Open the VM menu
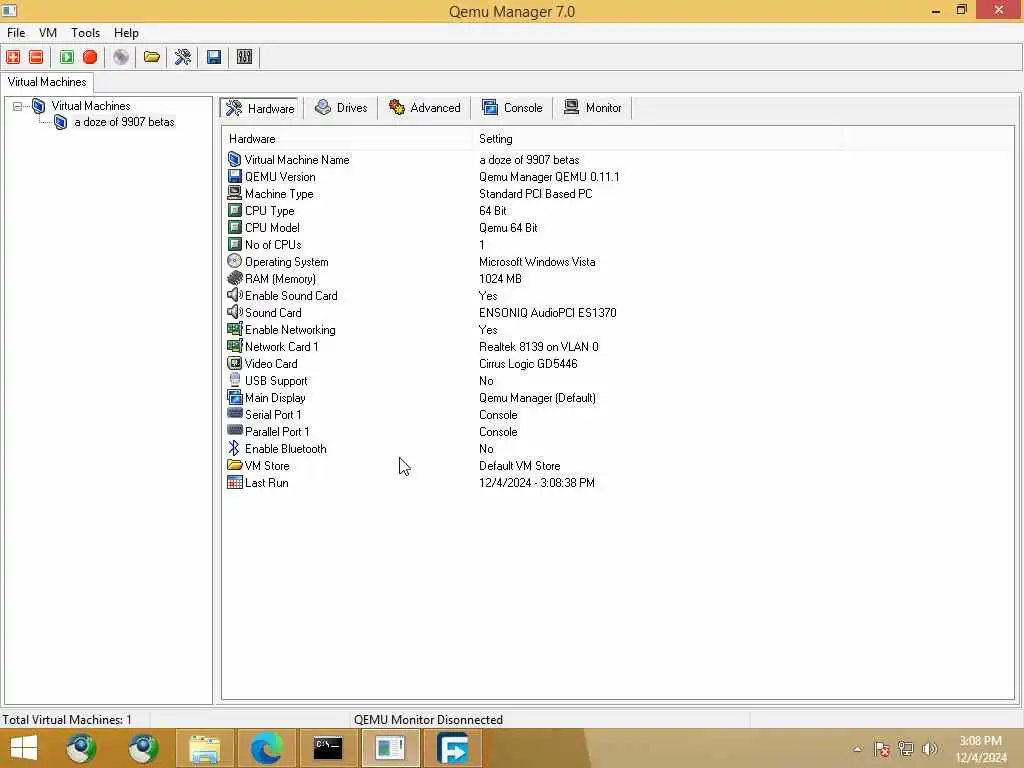The height and width of the screenshot is (768, 1024). pyautogui.click(x=48, y=33)
